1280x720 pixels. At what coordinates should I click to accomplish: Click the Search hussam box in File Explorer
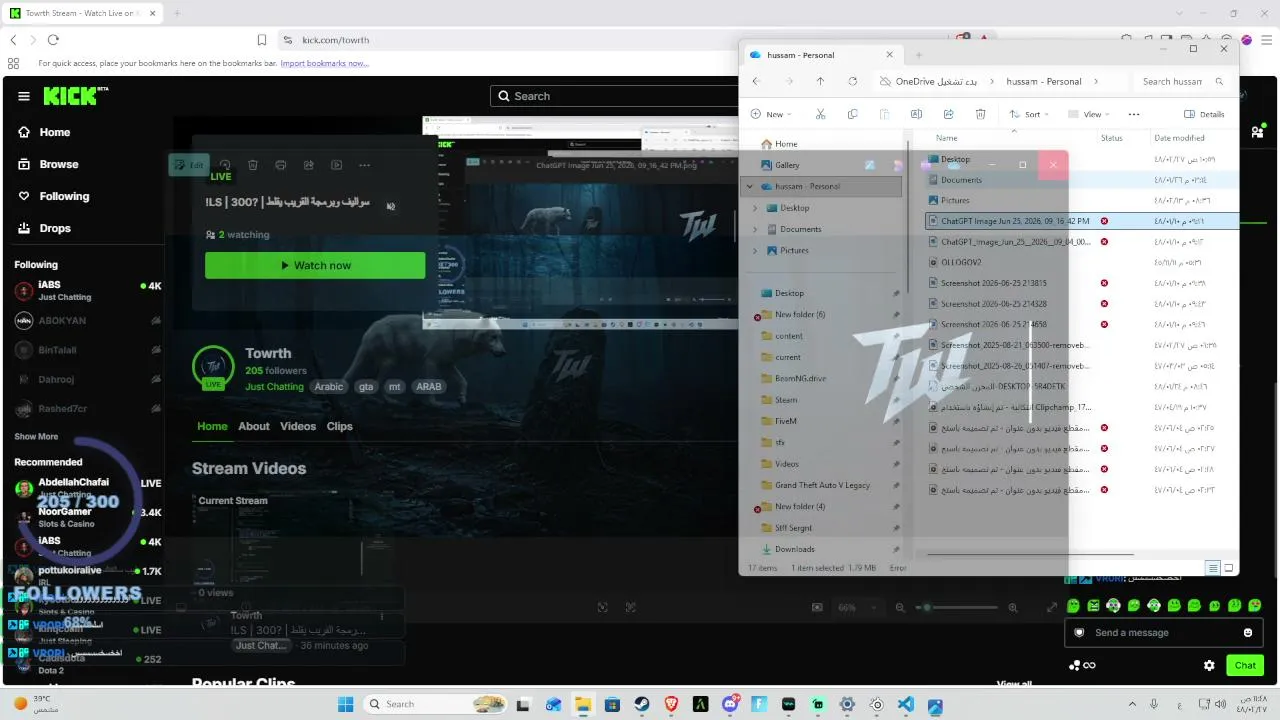point(1183,82)
